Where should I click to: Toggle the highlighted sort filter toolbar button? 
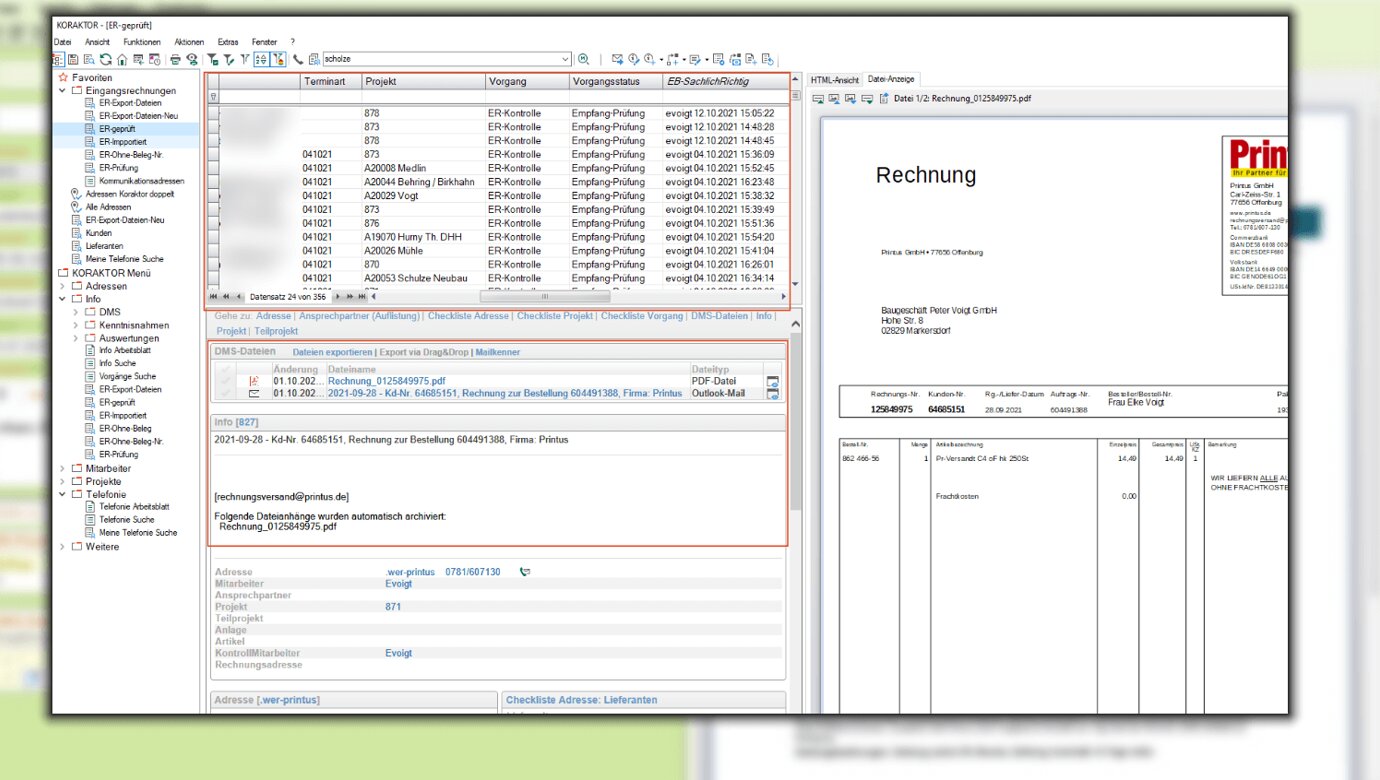[261, 60]
